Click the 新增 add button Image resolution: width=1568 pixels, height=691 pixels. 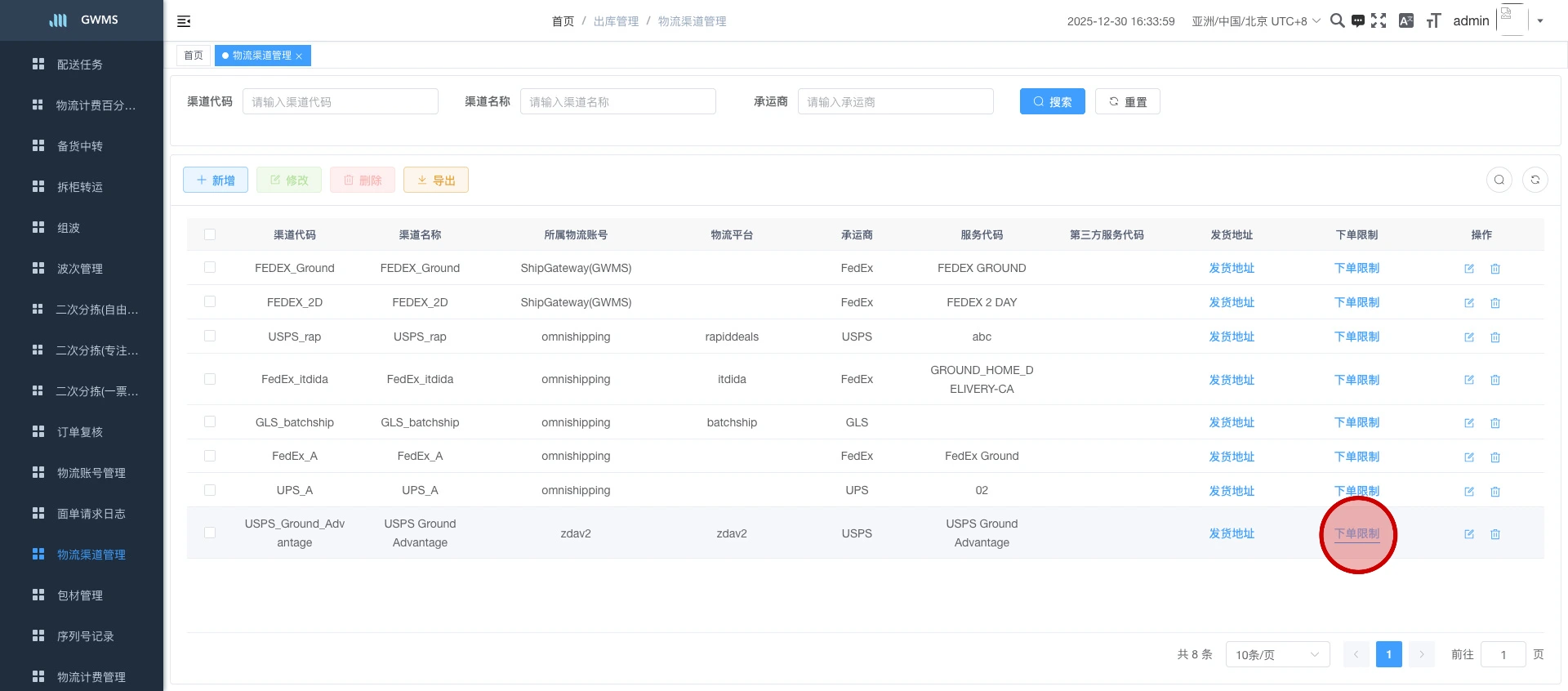coord(216,180)
